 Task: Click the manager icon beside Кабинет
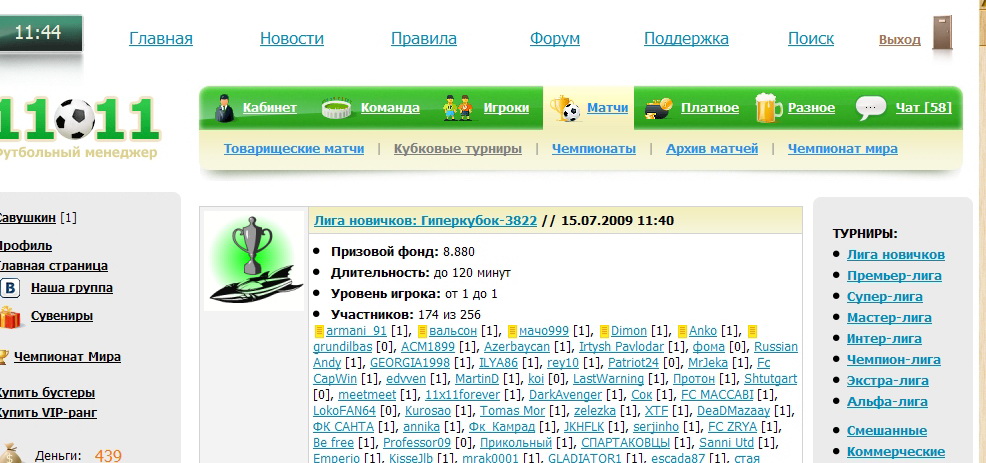click(x=225, y=108)
